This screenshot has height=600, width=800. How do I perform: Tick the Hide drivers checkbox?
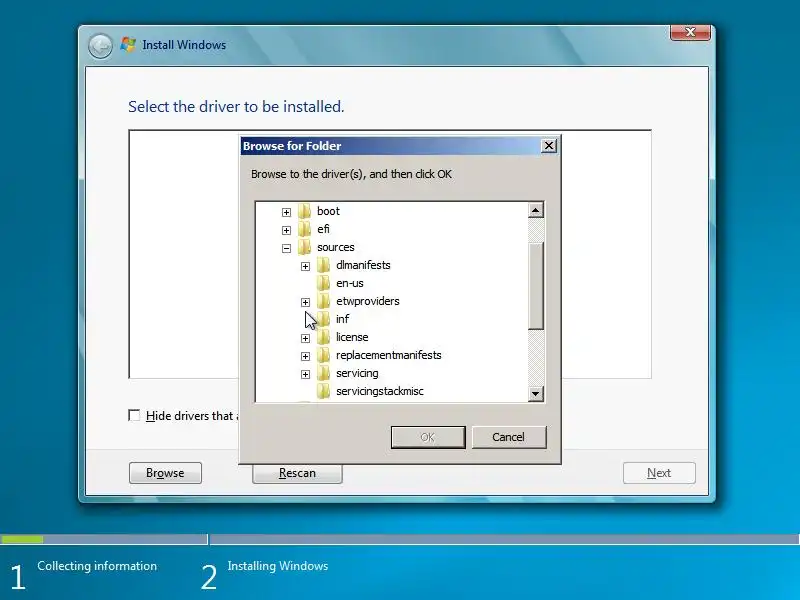coord(134,415)
